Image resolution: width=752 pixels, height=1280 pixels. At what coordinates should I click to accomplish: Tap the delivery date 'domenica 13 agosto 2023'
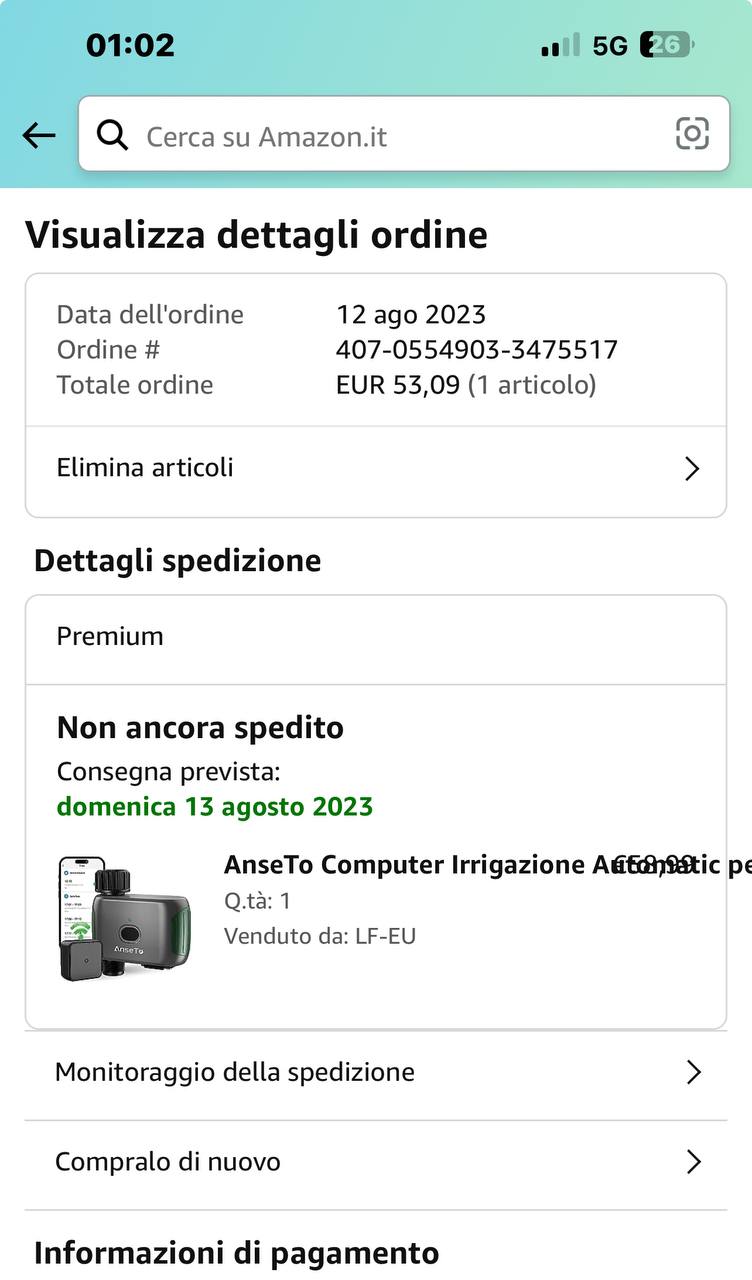point(215,806)
